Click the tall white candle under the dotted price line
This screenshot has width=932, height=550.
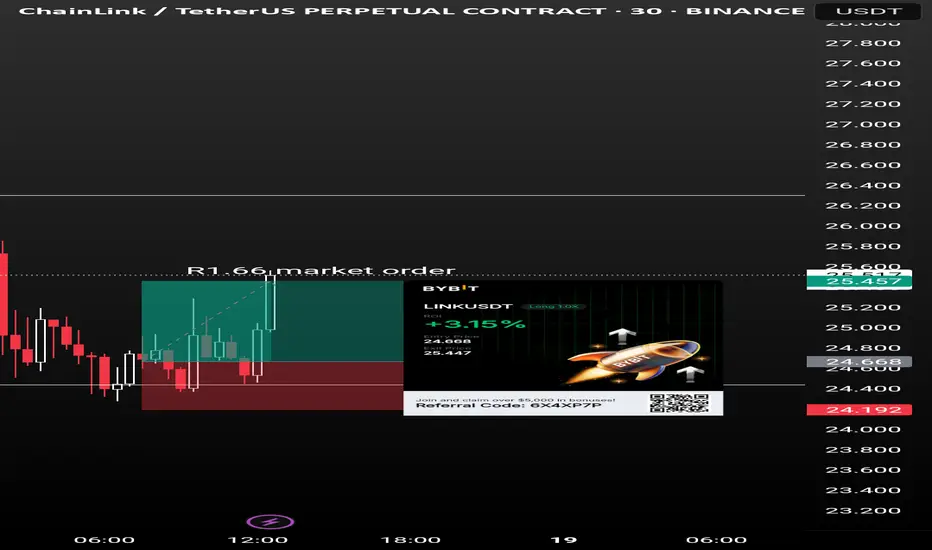(270, 303)
